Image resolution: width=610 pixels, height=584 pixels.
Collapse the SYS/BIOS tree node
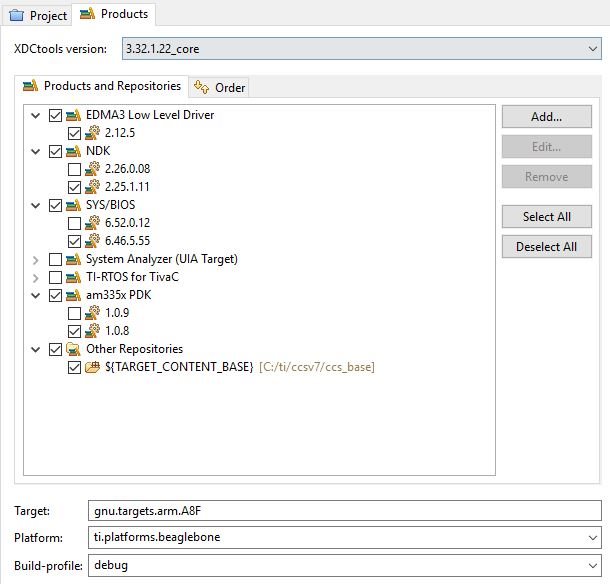pyautogui.click(x=35, y=205)
